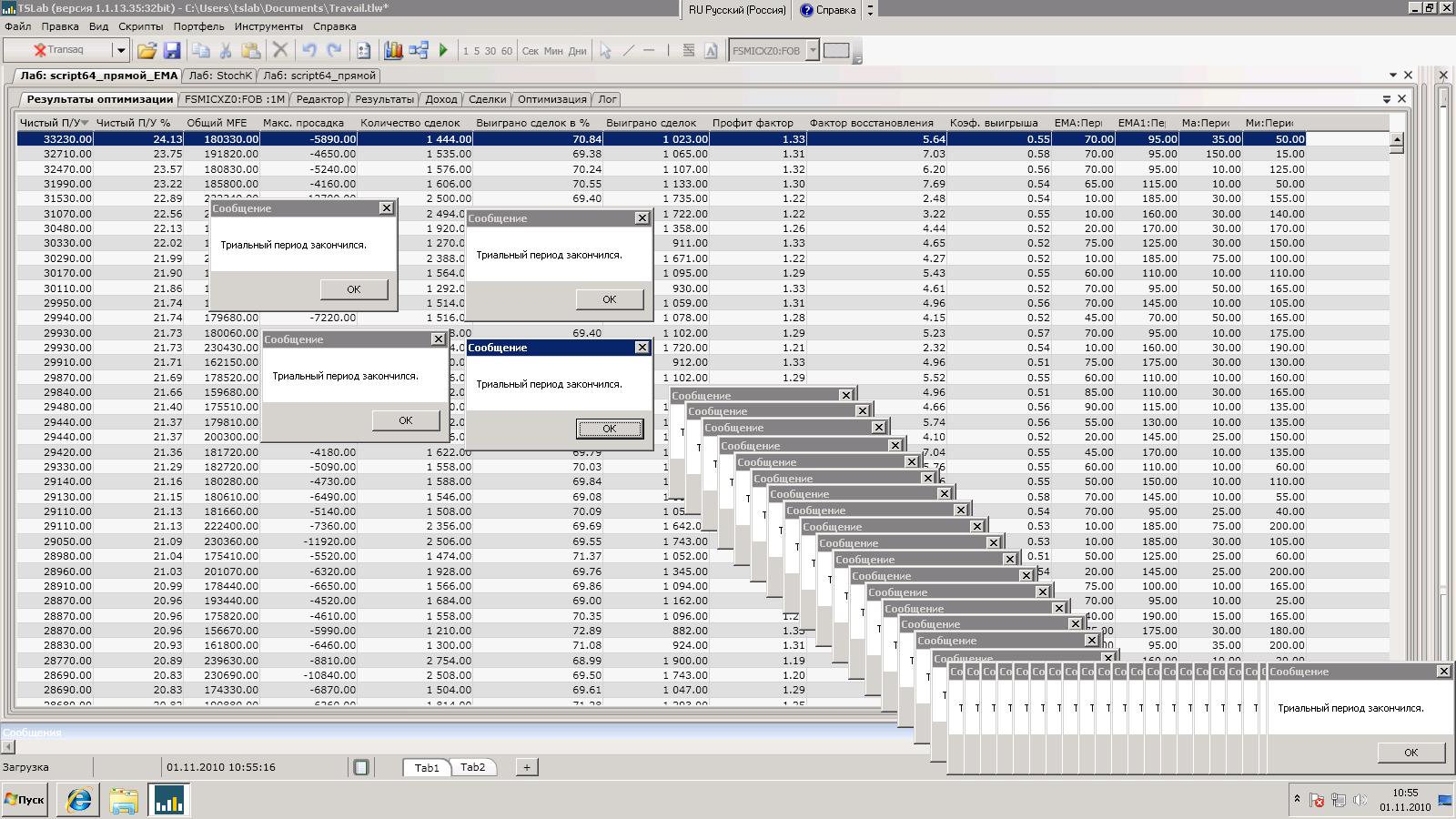The image size is (1456, 819).
Task: Open the FSMICXZ0:FOB instrument dropdown
Action: click(813, 51)
